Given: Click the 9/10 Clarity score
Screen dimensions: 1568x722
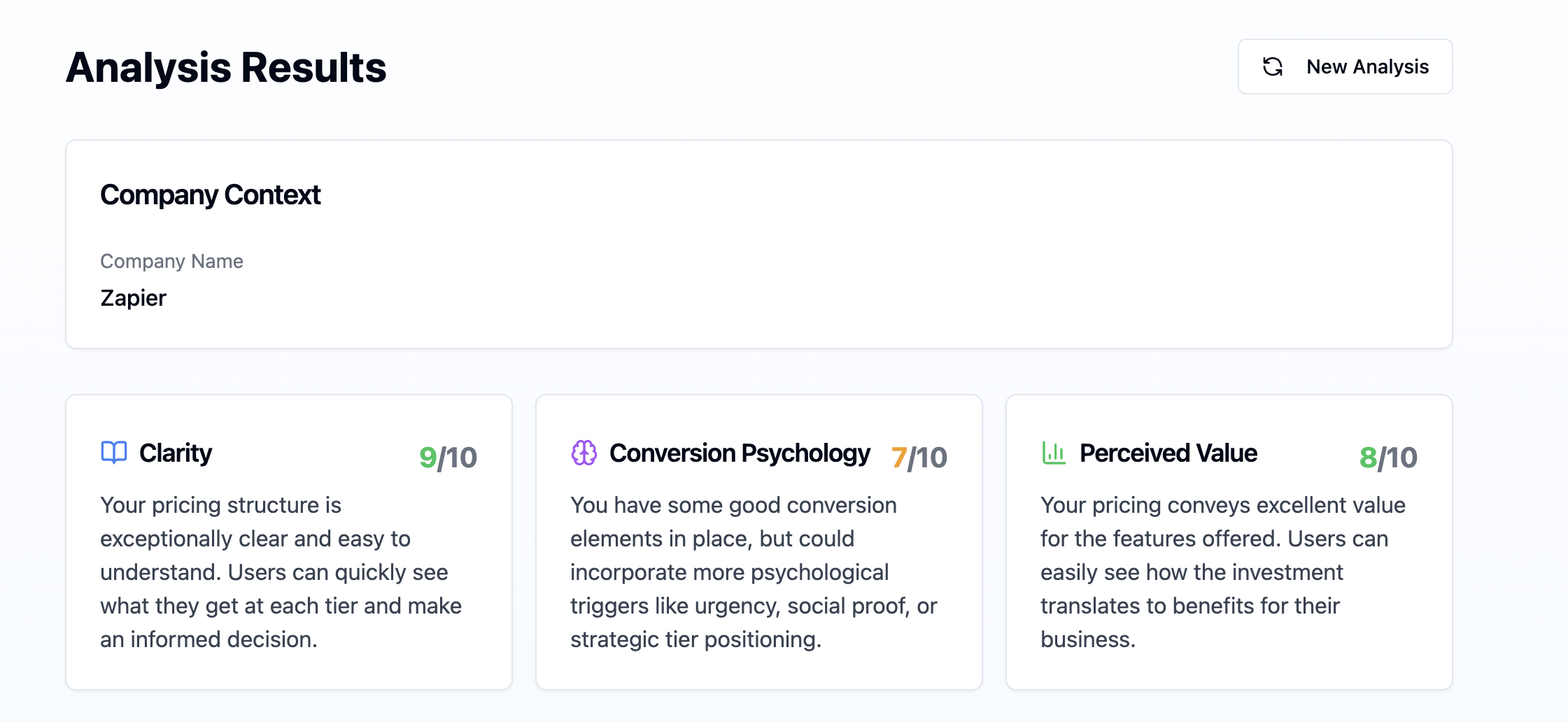Looking at the screenshot, I should tap(448, 458).
